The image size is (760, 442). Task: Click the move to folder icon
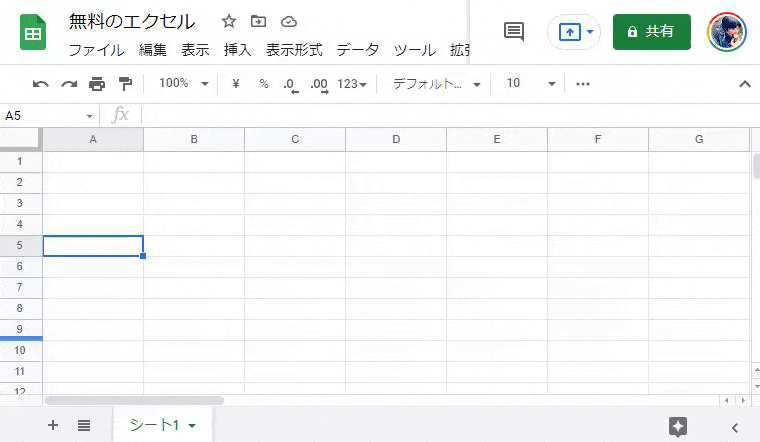(x=259, y=21)
